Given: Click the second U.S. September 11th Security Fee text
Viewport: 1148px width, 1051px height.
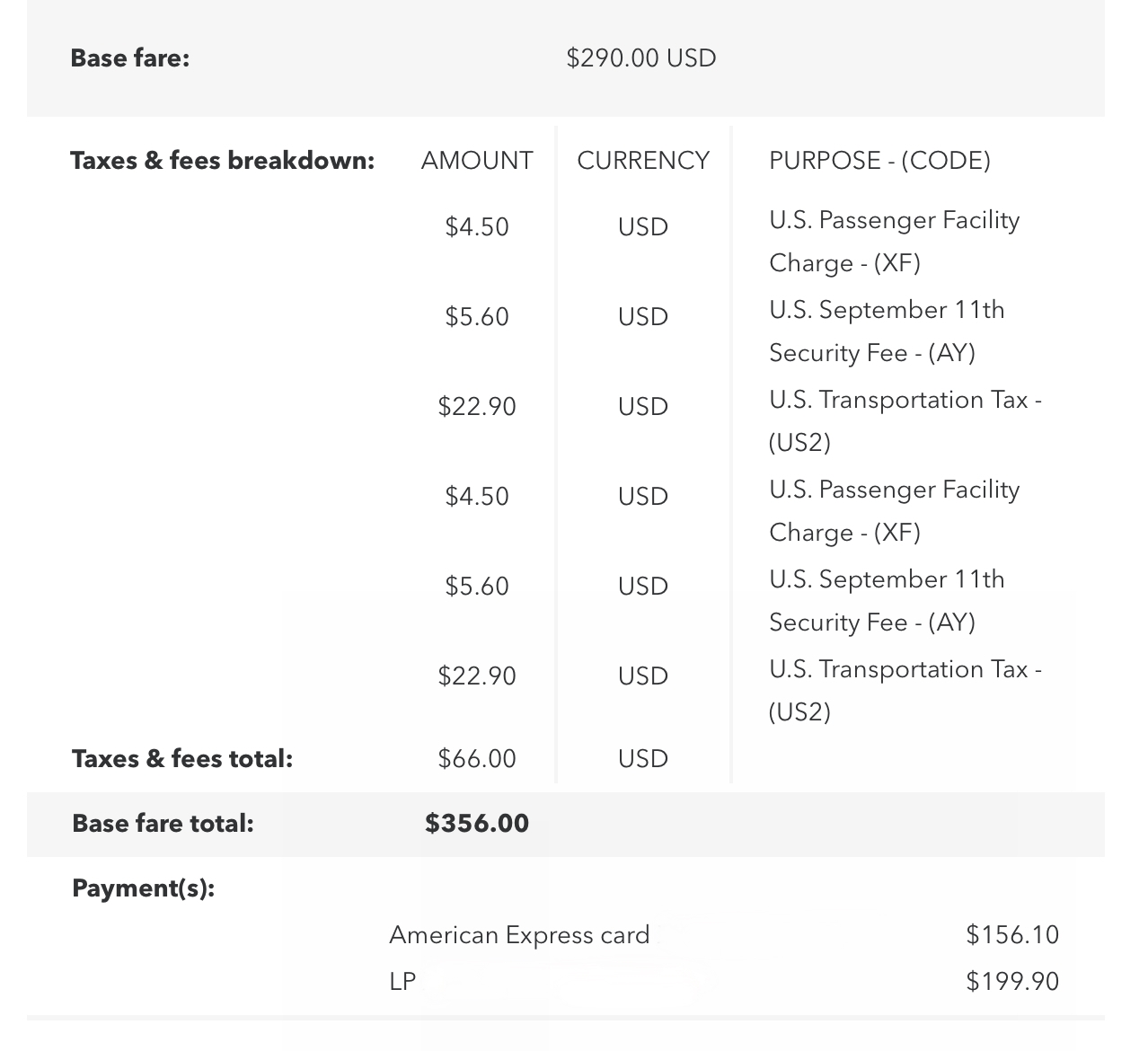Looking at the screenshot, I should (x=887, y=601).
